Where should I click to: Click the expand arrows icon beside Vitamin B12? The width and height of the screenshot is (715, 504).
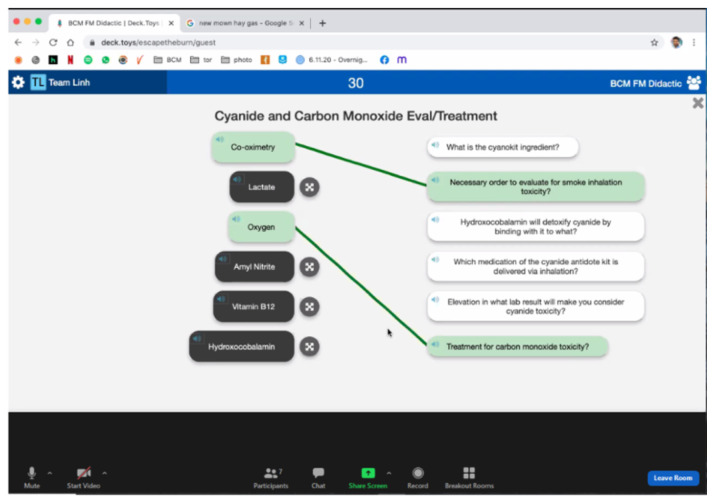pyautogui.click(x=310, y=307)
